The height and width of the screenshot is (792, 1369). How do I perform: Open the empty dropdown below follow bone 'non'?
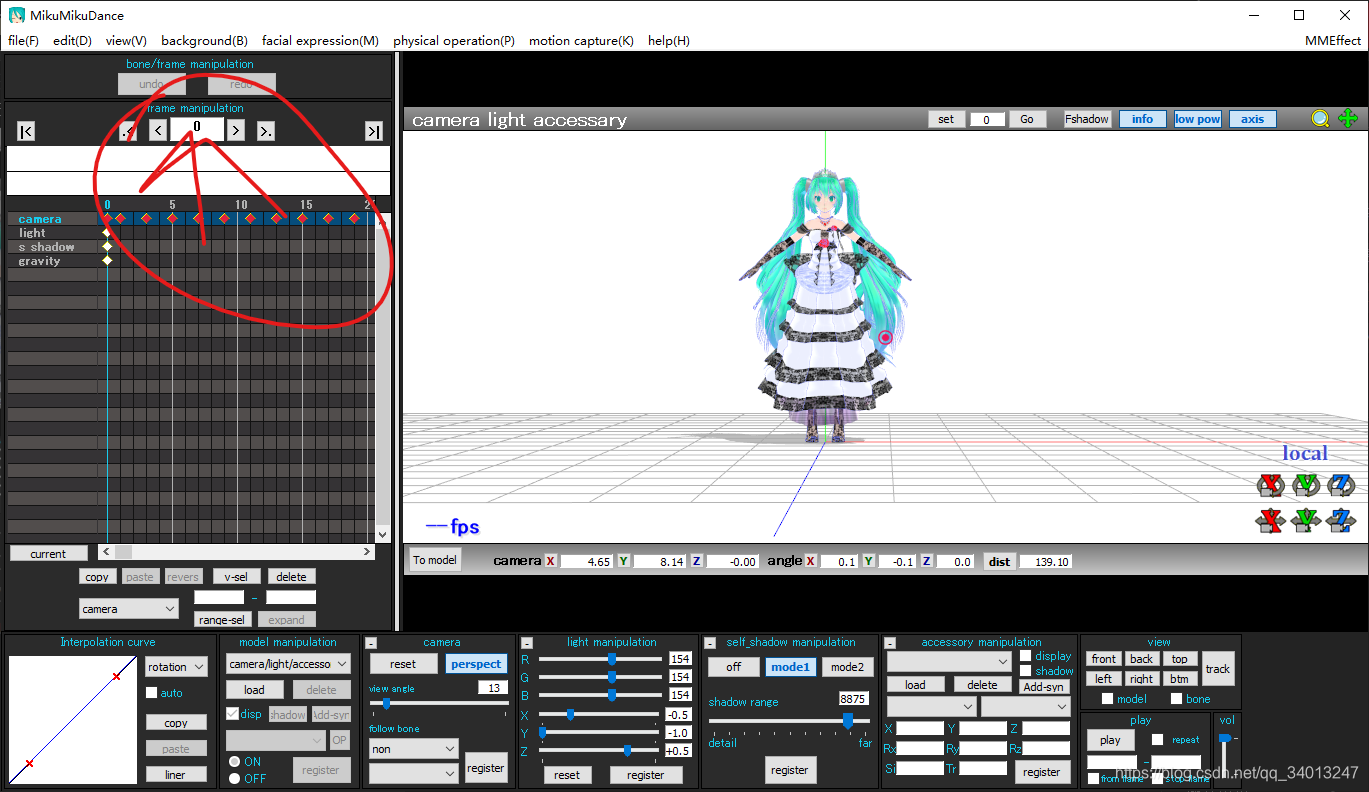(x=413, y=773)
